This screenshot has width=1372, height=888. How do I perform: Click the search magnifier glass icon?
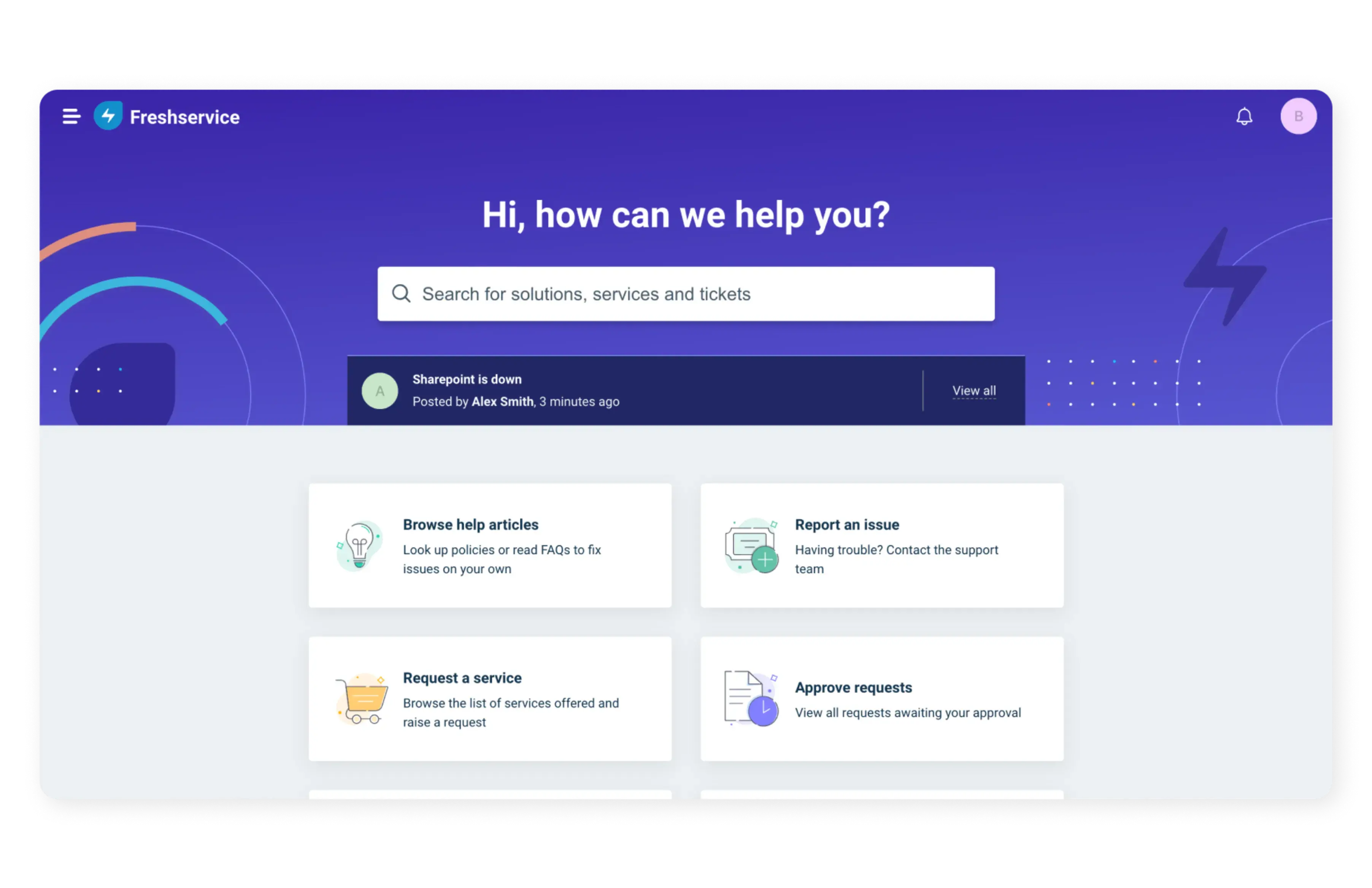coord(401,293)
